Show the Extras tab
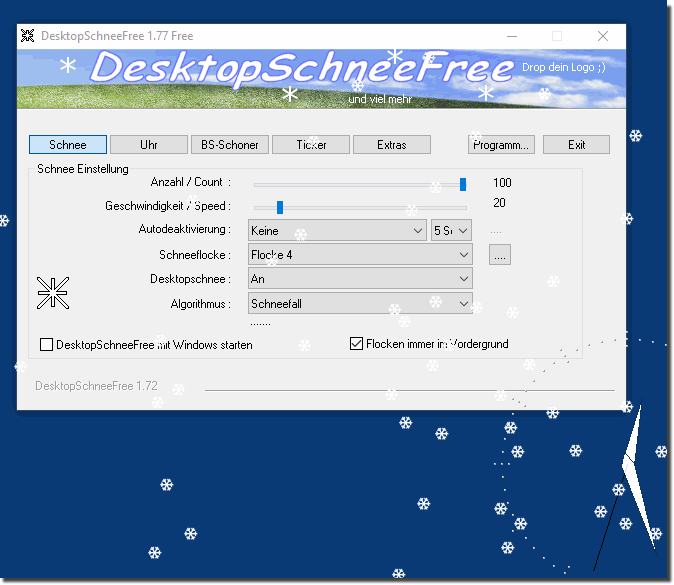Screen dimensions: 674x585 click(x=392, y=145)
